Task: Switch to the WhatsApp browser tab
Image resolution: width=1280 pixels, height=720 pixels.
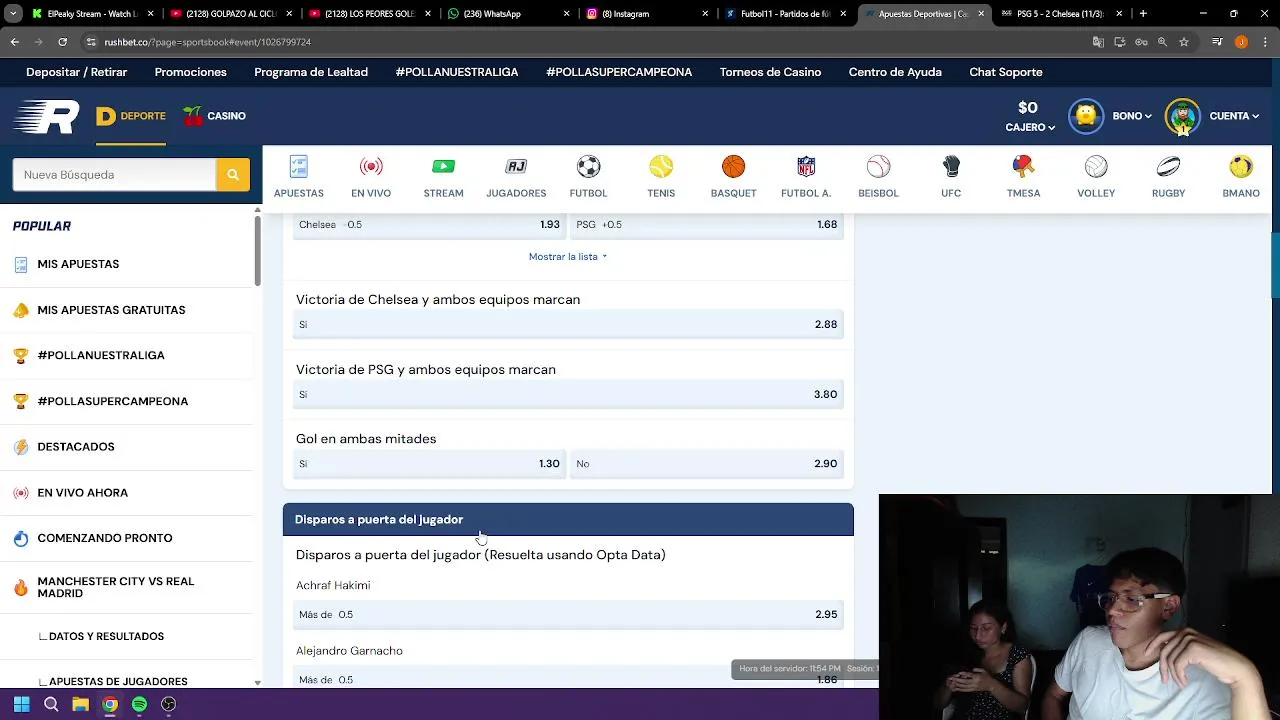Action: 509,14
